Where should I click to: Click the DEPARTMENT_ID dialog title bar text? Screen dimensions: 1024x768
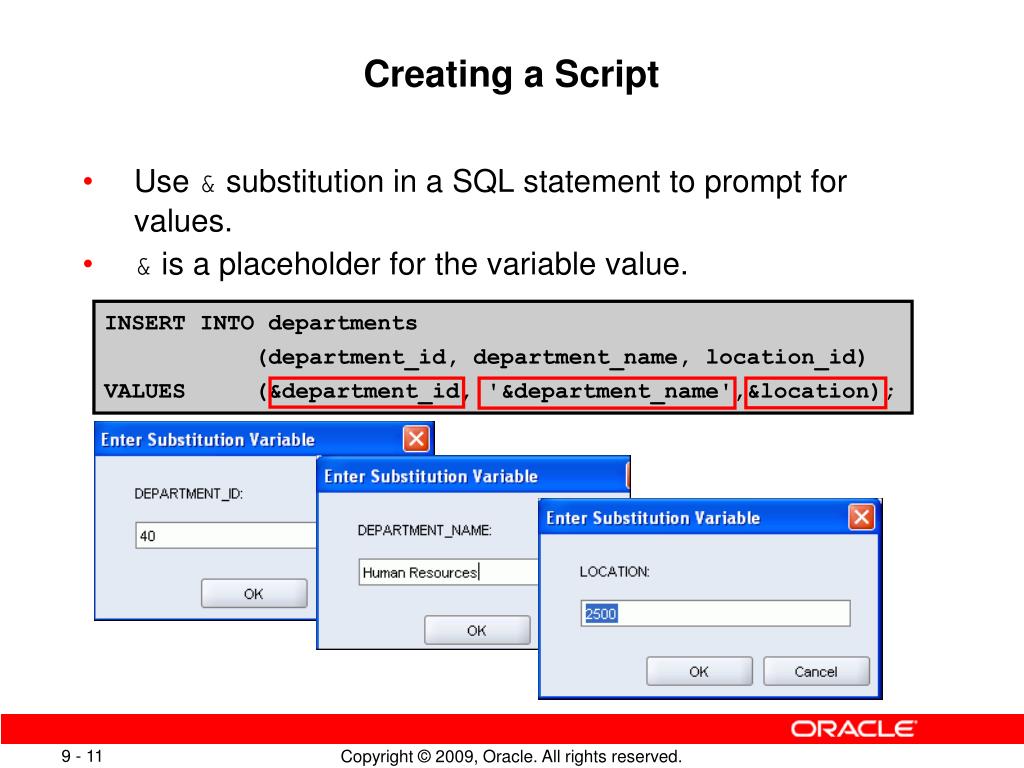(208, 440)
